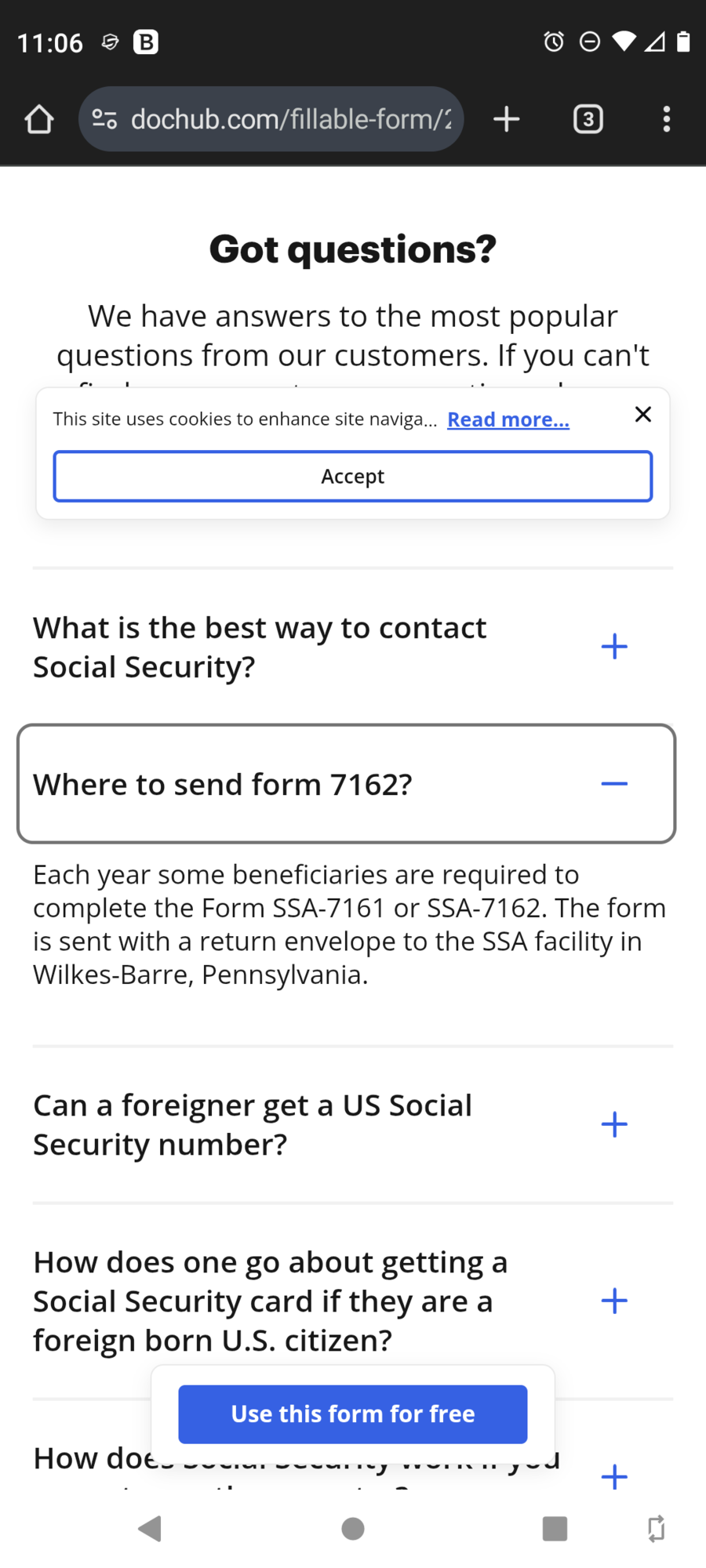Image resolution: width=706 pixels, height=1568 pixels.
Task: Tap Android back navigation button
Action: click(x=149, y=1528)
